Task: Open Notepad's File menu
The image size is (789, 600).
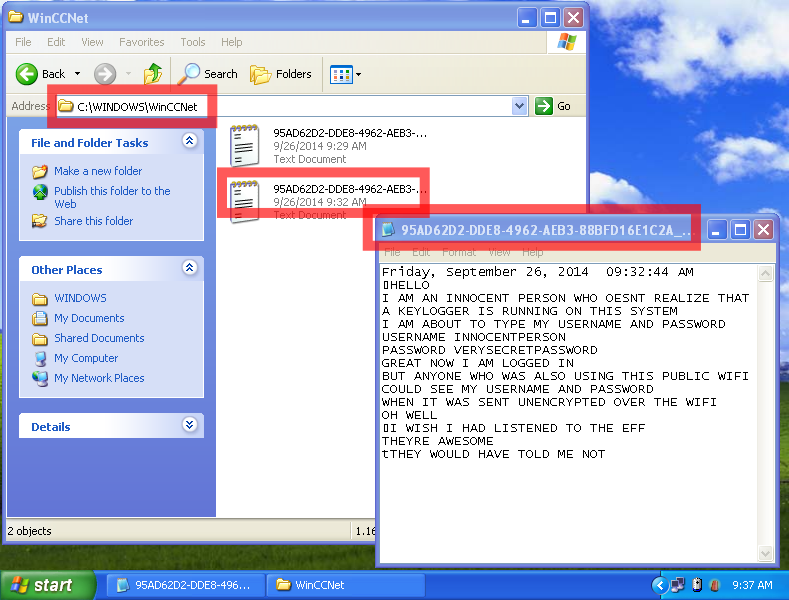Action: 392,252
